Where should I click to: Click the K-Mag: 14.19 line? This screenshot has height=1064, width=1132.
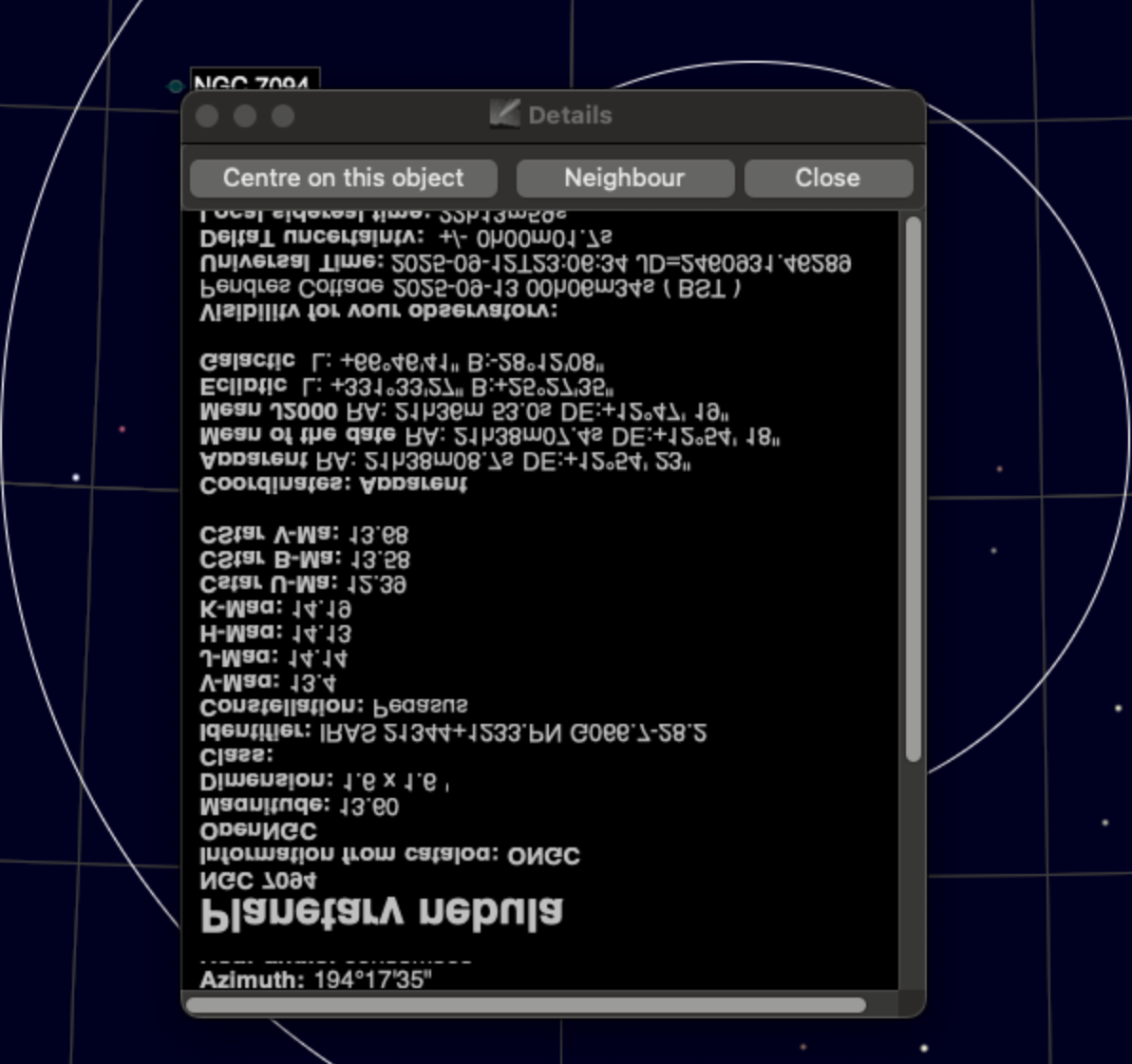click(275, 609)
